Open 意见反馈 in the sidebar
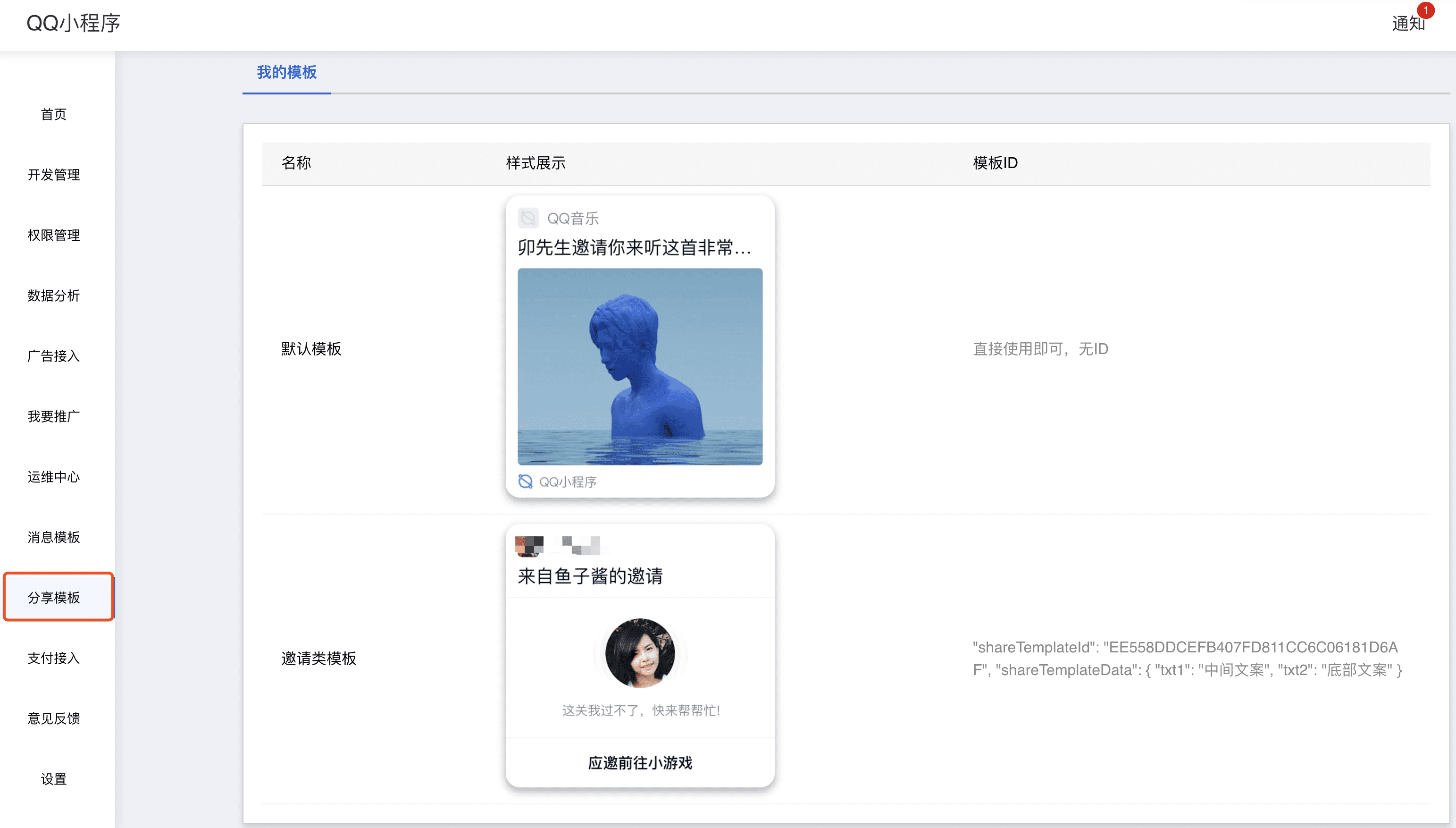 [x=54, y=718]
